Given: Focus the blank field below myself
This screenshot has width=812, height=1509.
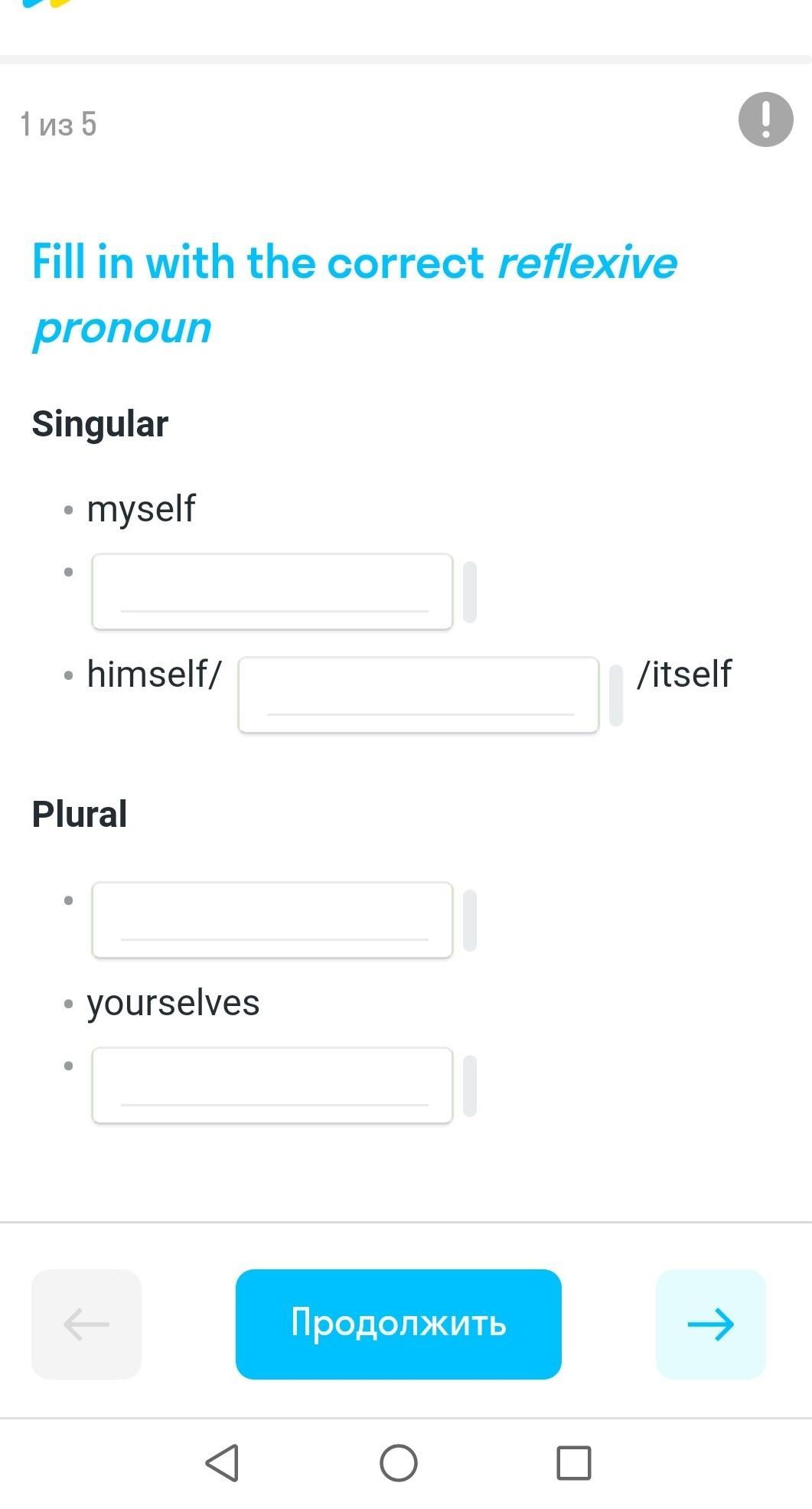Looking at the screenshot, I should [x=272, y=592].
